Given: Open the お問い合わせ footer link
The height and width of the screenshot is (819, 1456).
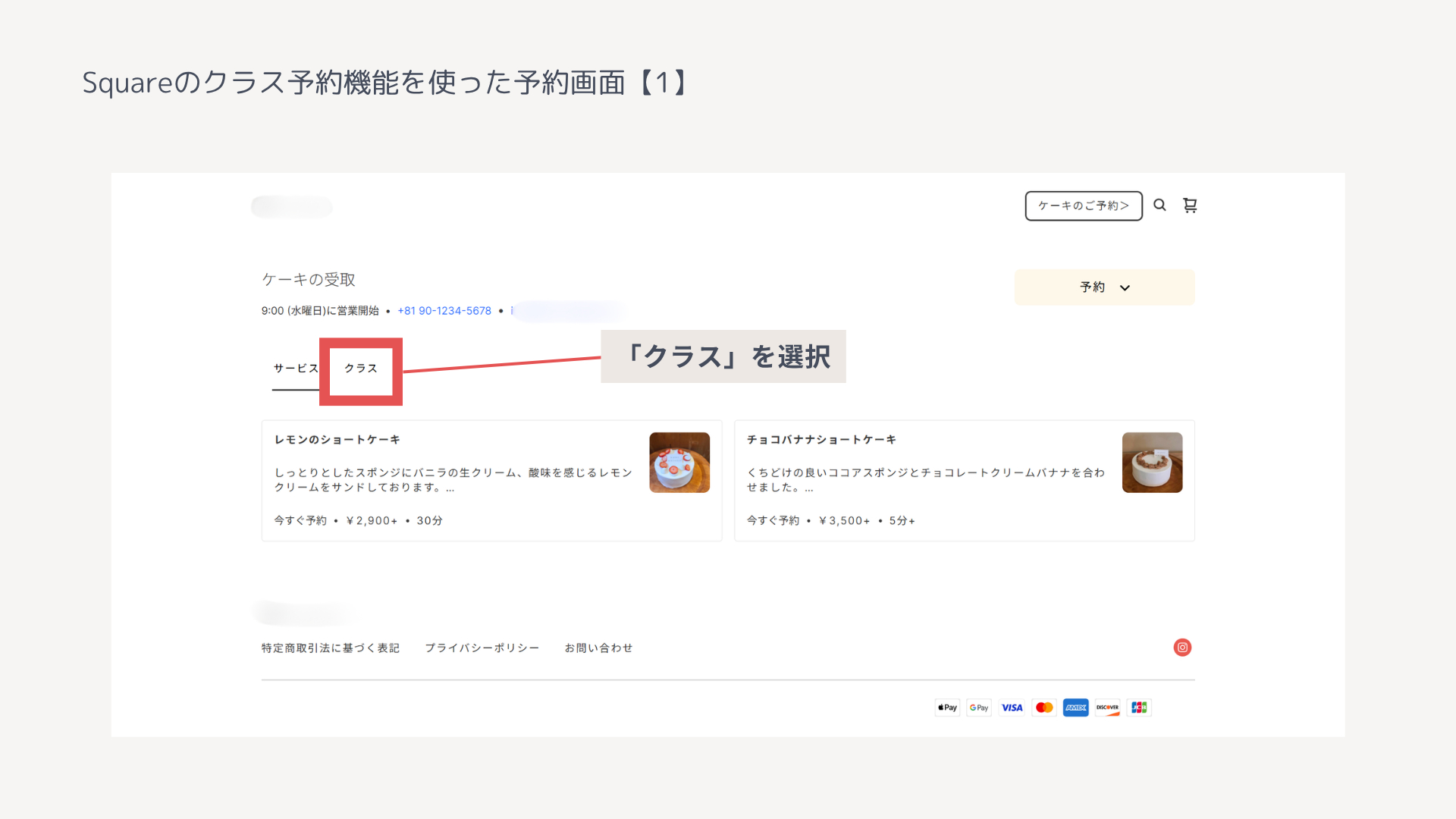Looking at the screenshot, I should point(598,648).
